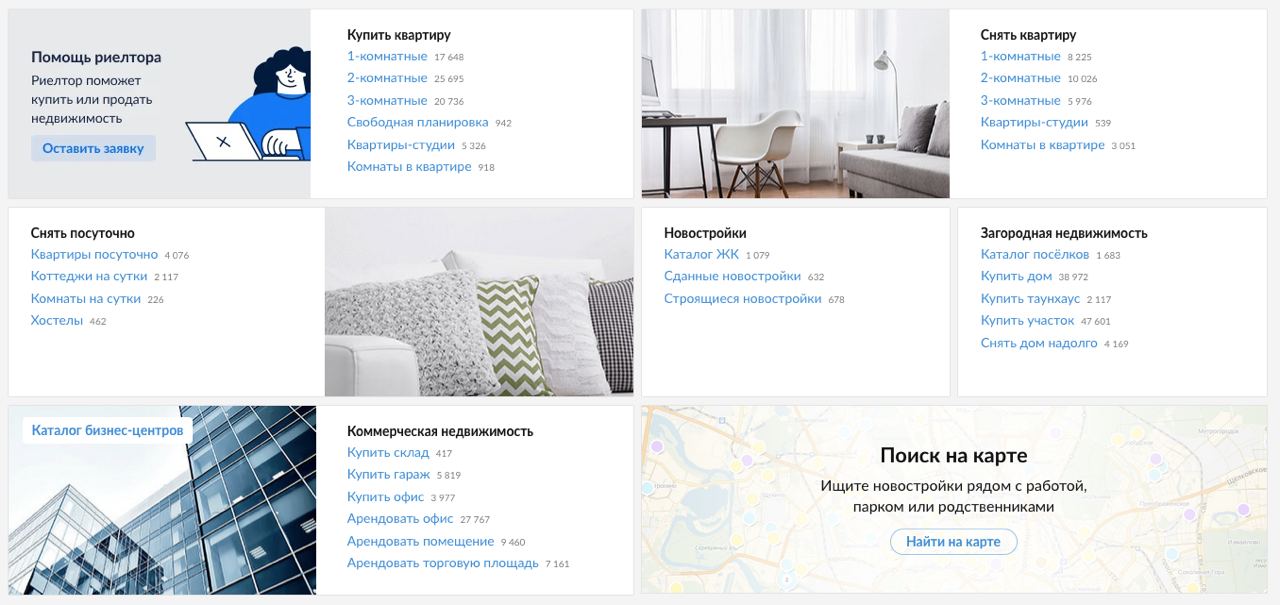The height and width of the screenshot is (605, 1280).
Task: Open 'Комнаты в квартире' under Купить квартиру
Action: pos(409,166)
